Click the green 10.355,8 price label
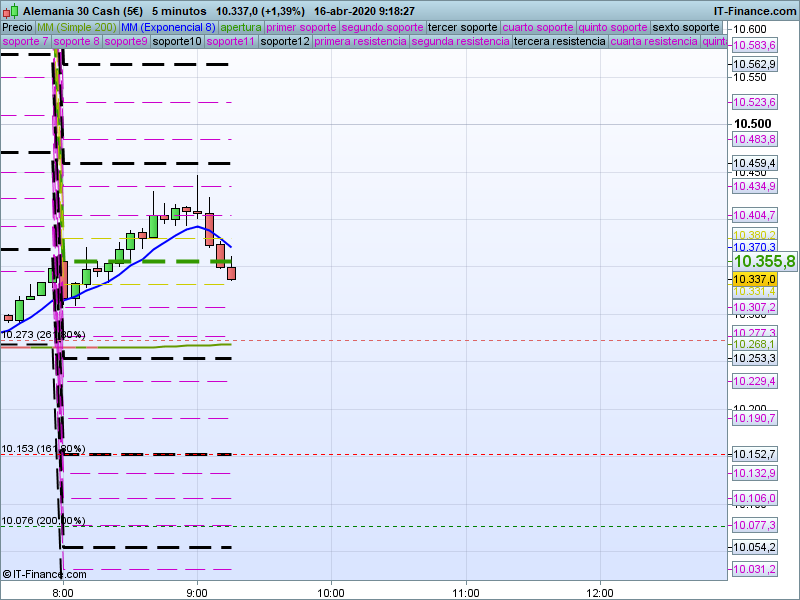Image resolution: width=800 pixels, height=600 pixels. 763,261
